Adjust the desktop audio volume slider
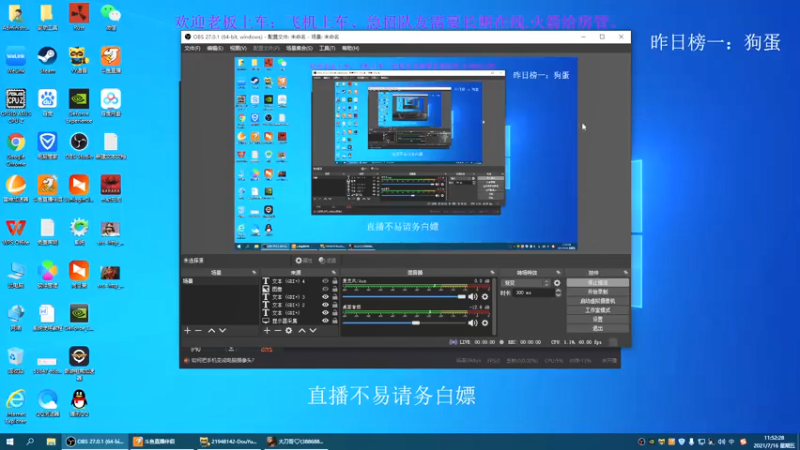The width and height of the screenshot is (800, 450). [x=404, y=322]
